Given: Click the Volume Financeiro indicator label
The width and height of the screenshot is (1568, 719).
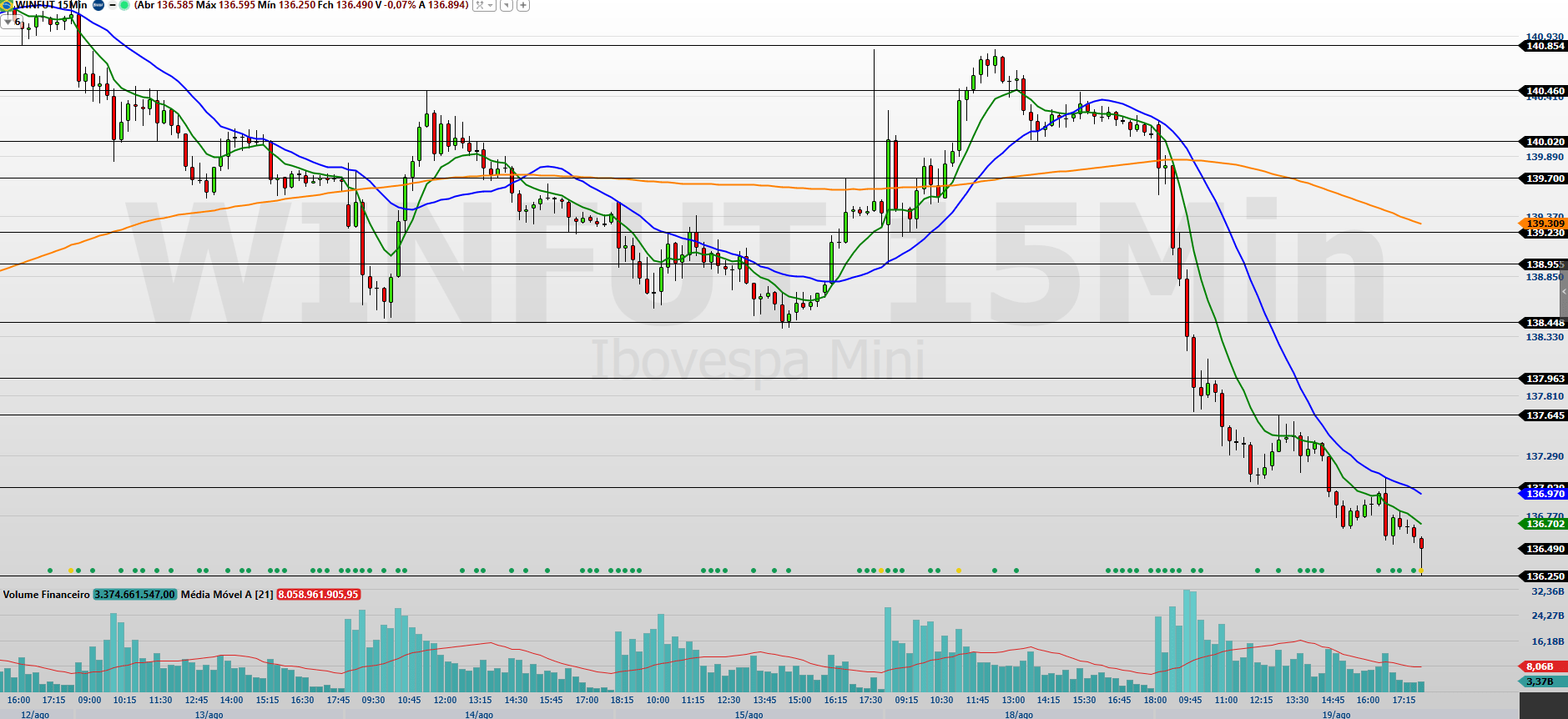Looking at the screenshot, I should (x=46, y=595).
